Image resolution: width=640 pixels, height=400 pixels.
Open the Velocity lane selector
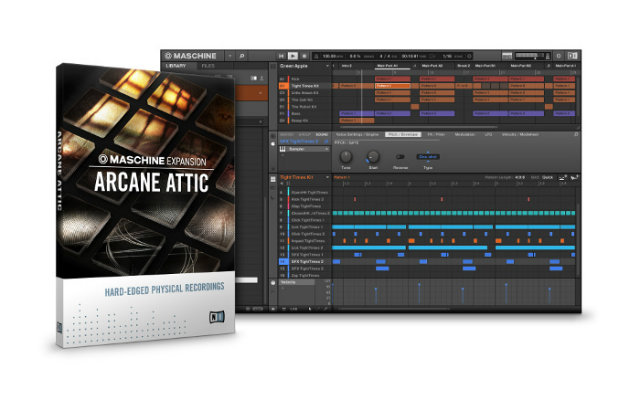click(x=297, y=282)
